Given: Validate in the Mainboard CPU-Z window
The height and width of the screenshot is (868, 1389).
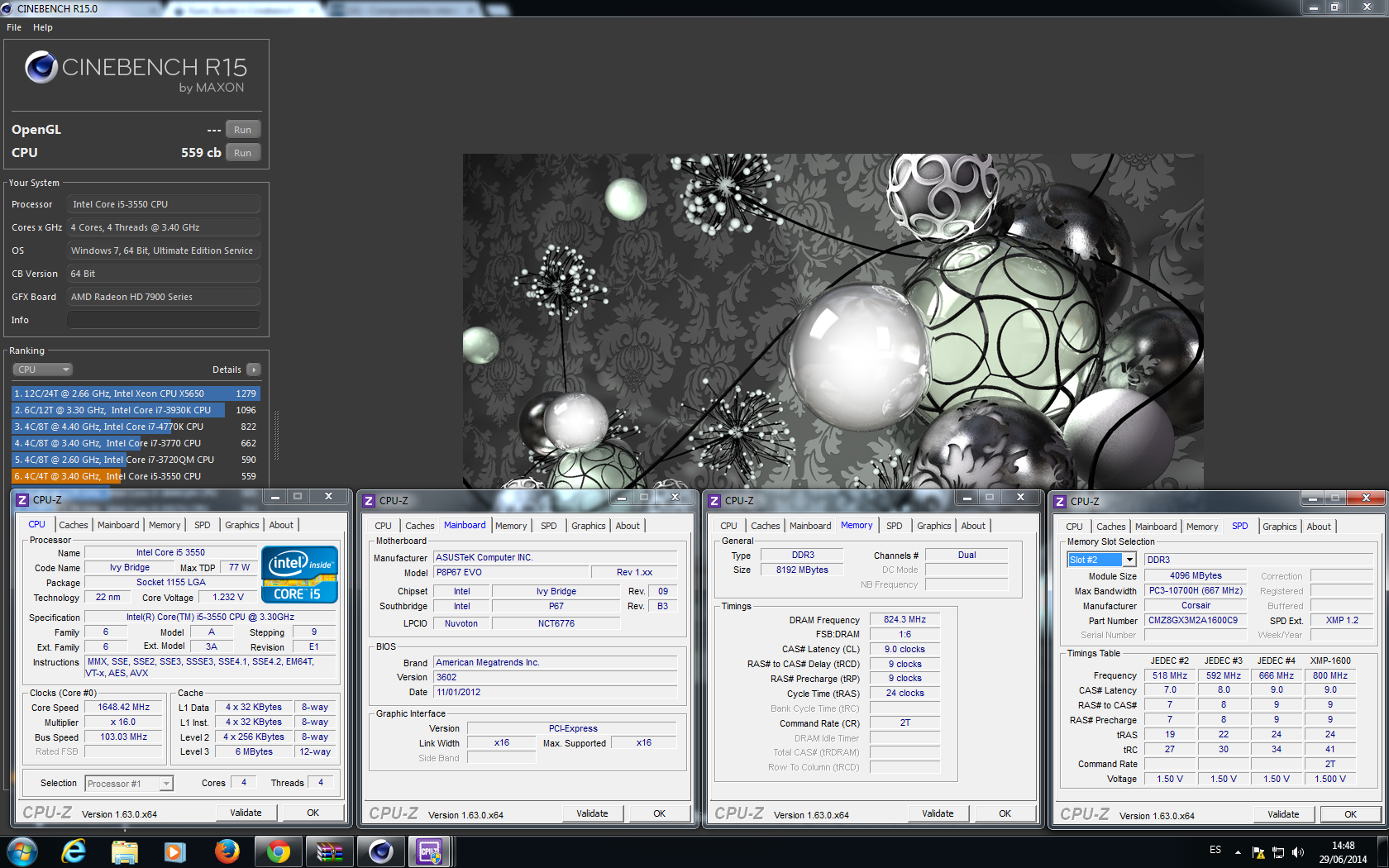Looking at the screenshot, I should [x=592, y=813].
